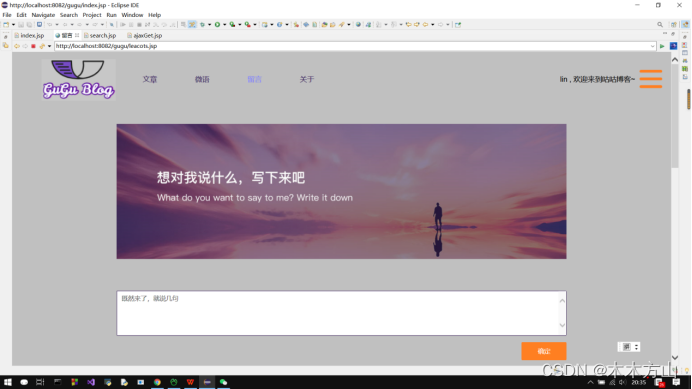The image size is (692, 389).
Task: Click the IME 拼 input mode indicator
Action: pos(626,347)
